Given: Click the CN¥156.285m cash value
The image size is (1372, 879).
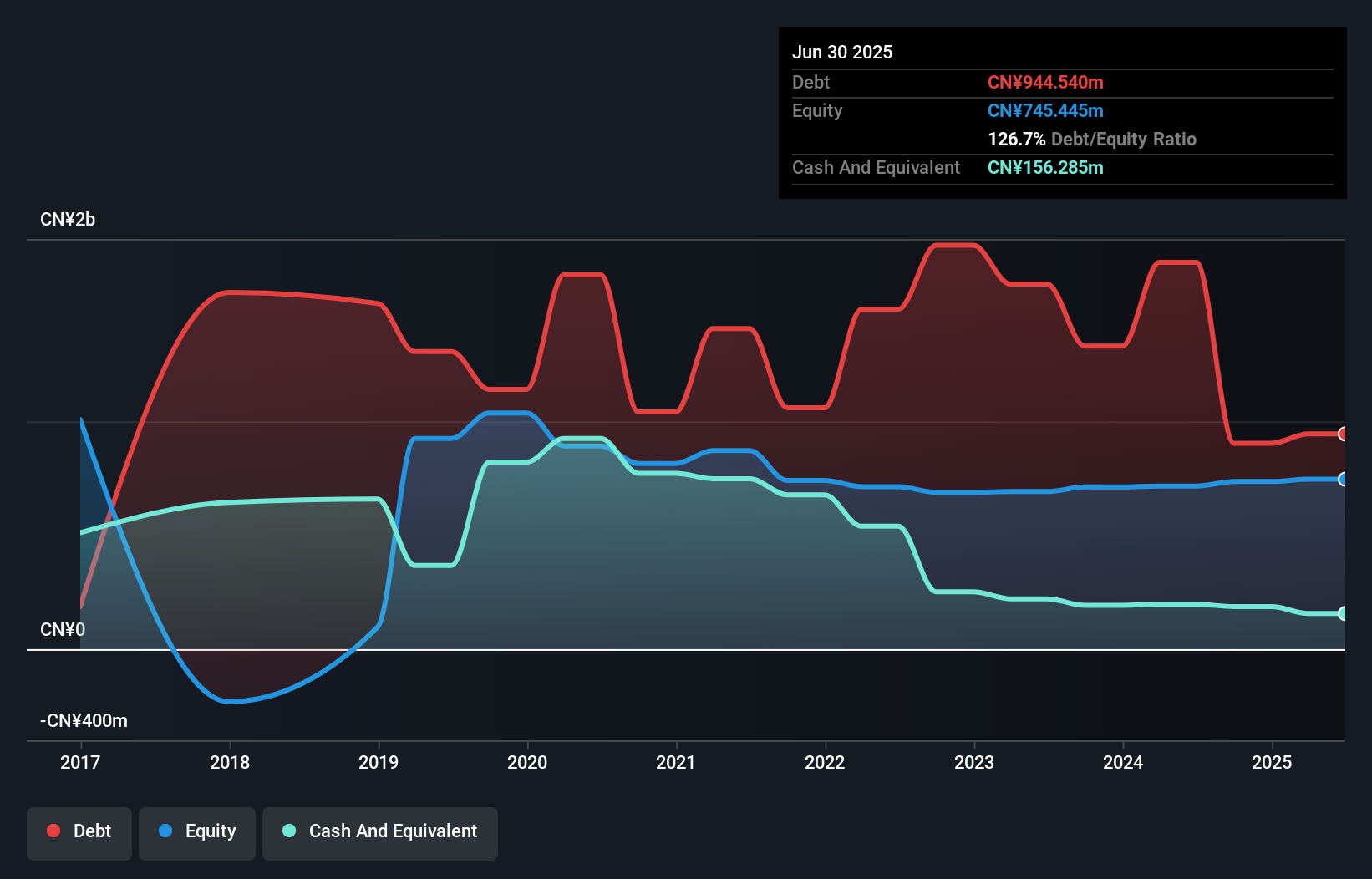Looking at the screenshot, I should click(1045, 167).
